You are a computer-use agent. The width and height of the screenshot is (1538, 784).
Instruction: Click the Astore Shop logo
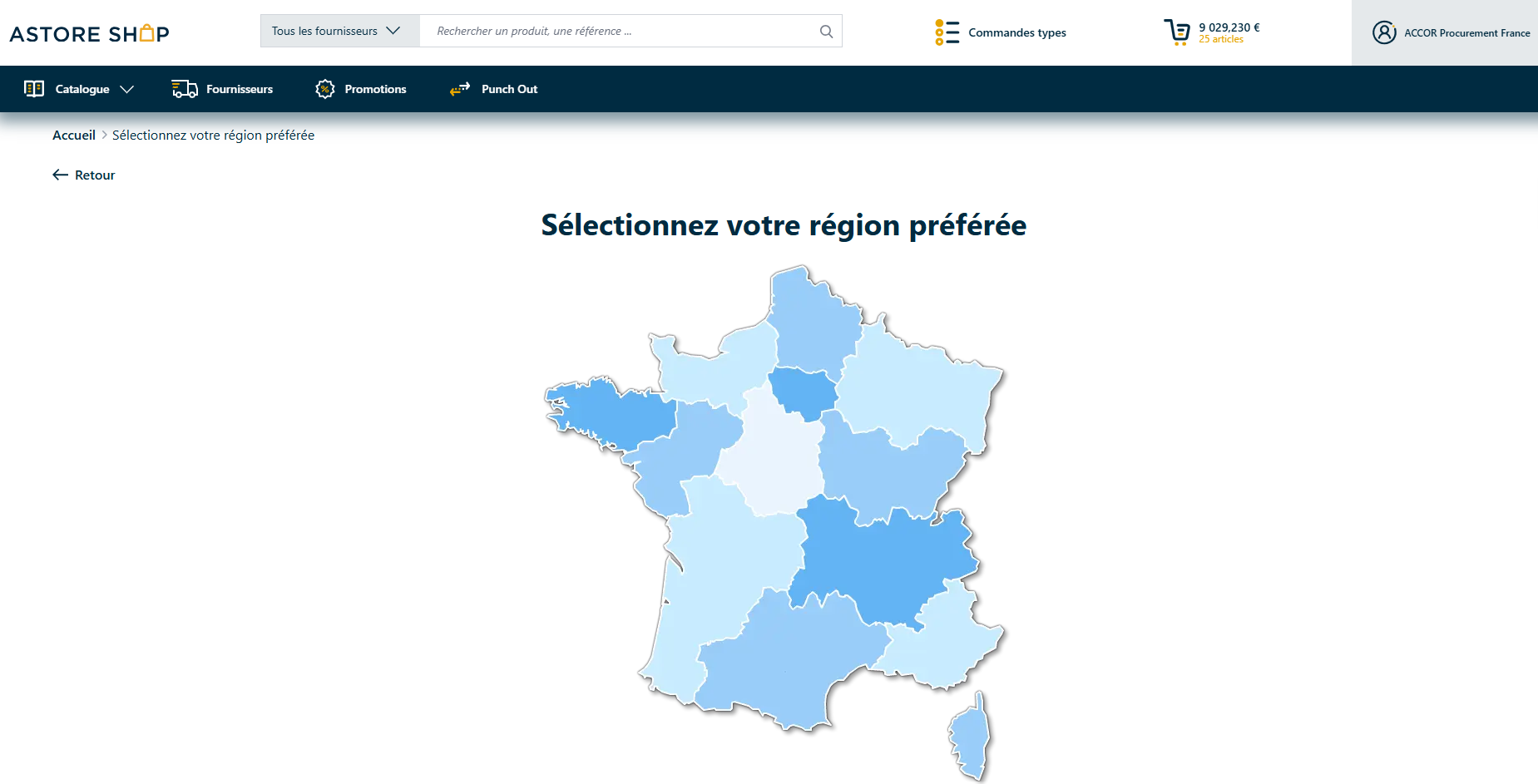click(89, 33)
